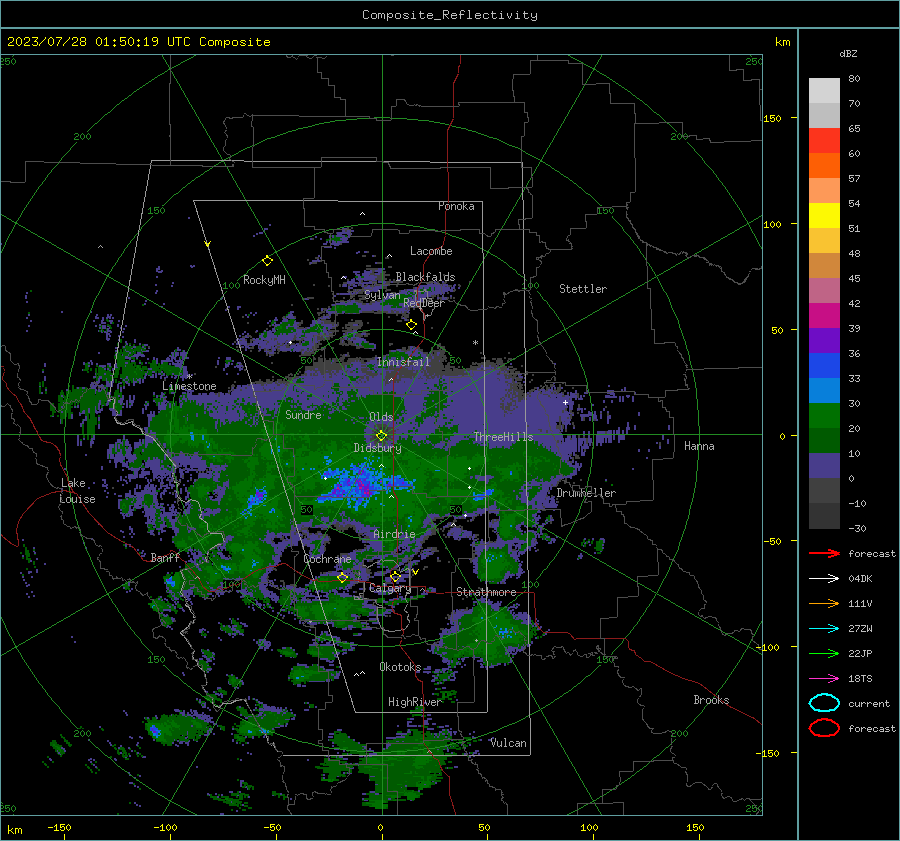This screenshot has width=900, height=841.
Task: Click the yellow diamond marker near RockyMH
Action: point(267,261)
